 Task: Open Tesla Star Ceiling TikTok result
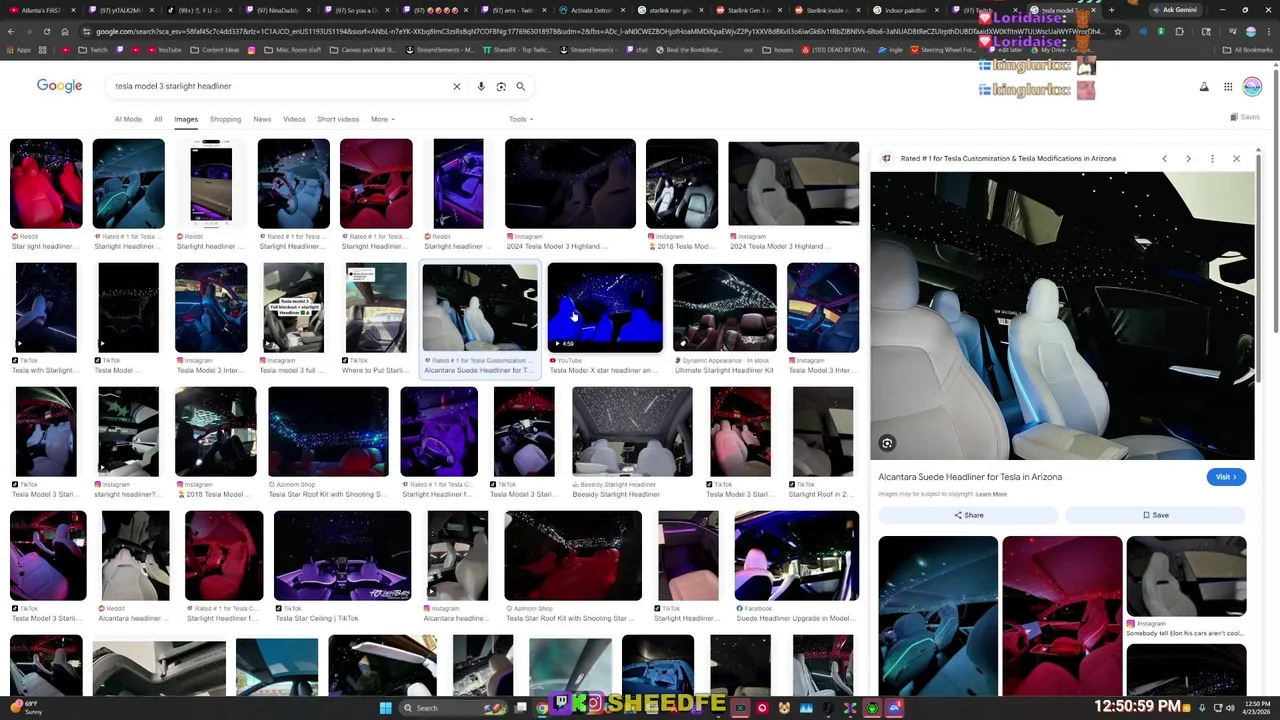342,556
